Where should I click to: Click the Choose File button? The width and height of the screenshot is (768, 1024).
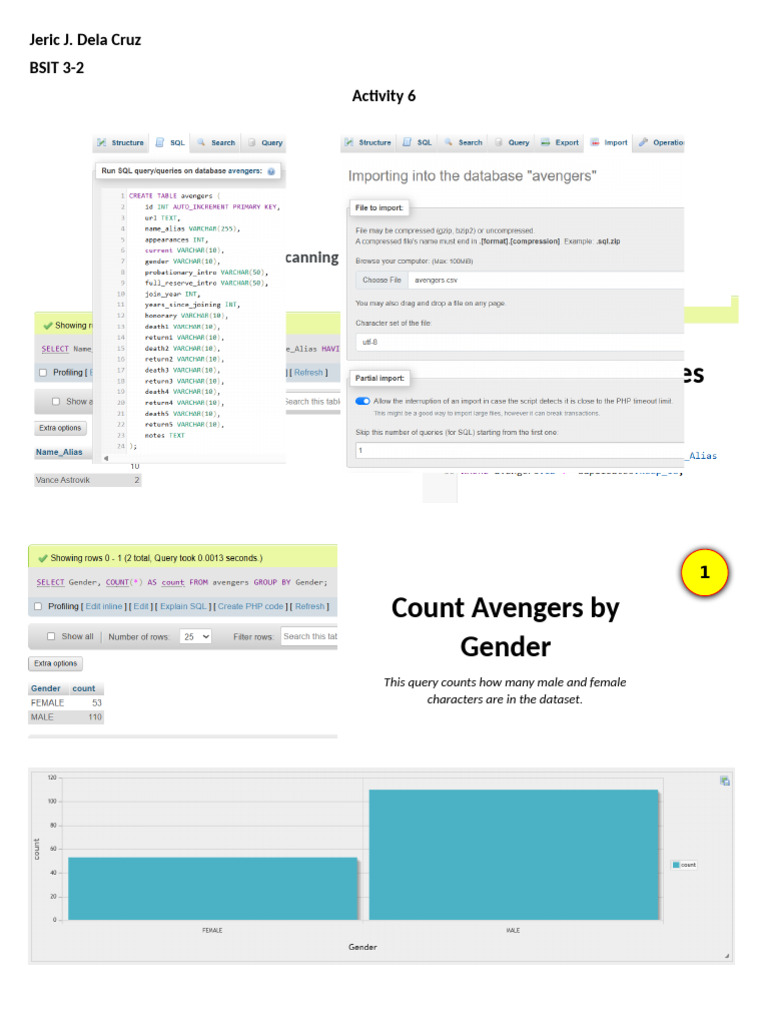(x=381, y=280)
